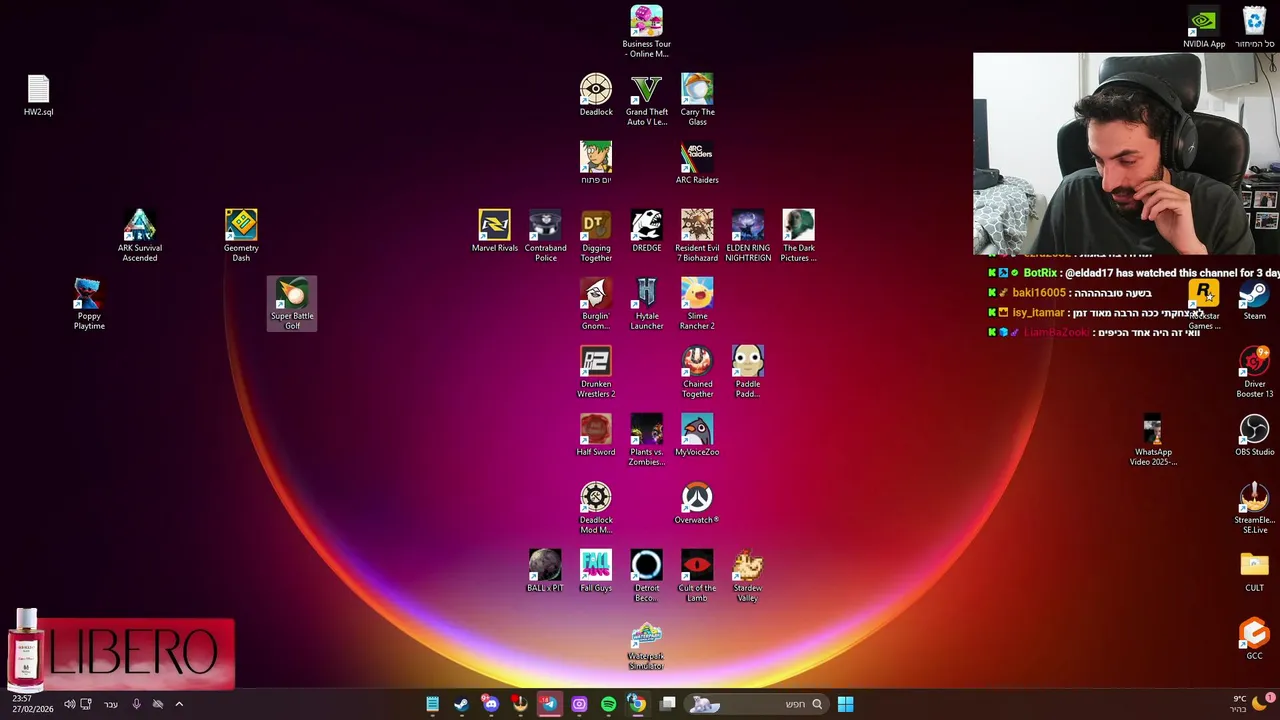Switch to Google Chrome in taskbar

tap(637, 704)
